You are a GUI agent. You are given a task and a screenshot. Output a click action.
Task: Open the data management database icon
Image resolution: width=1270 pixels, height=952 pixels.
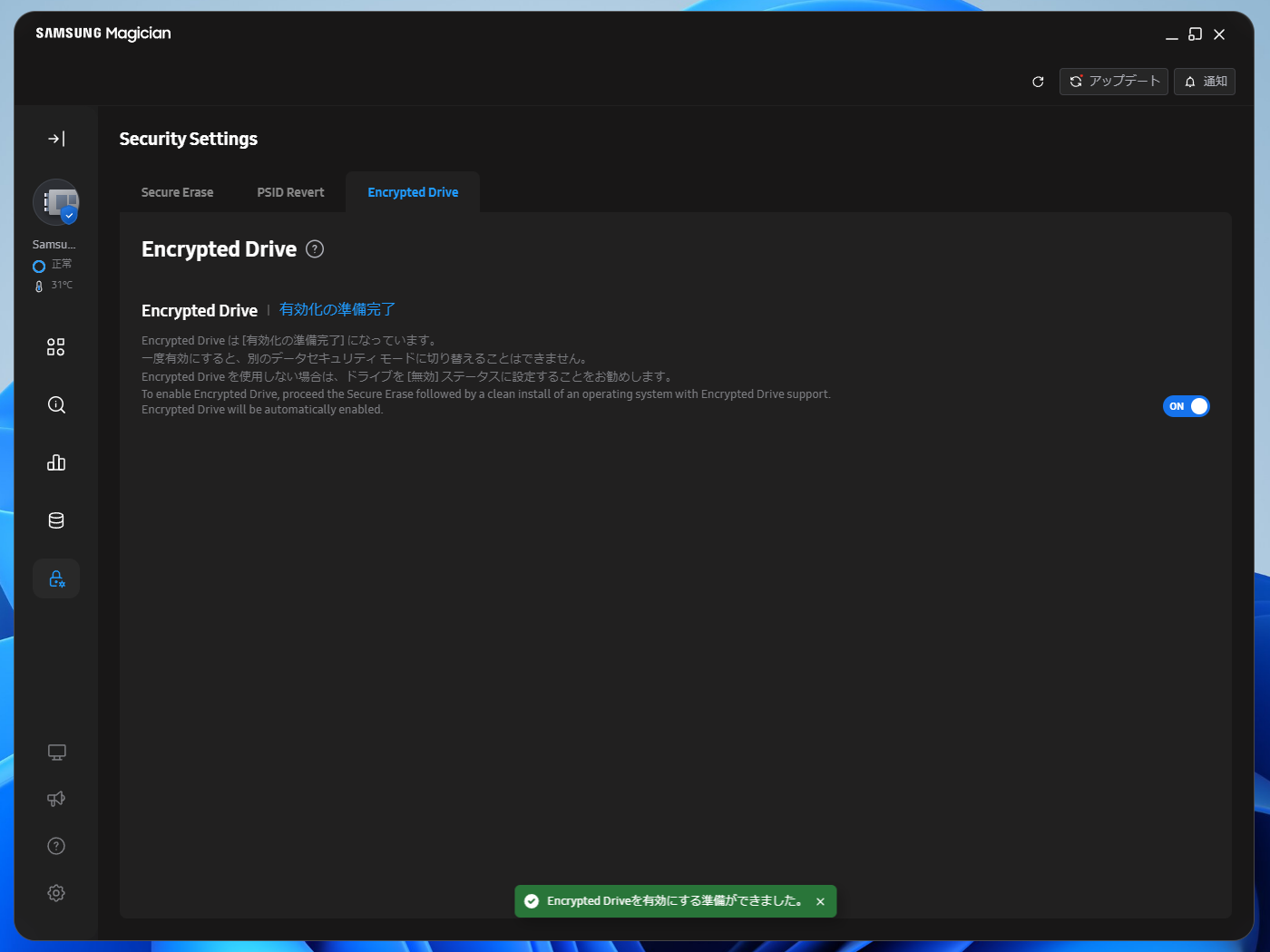(x=56, y=520)
